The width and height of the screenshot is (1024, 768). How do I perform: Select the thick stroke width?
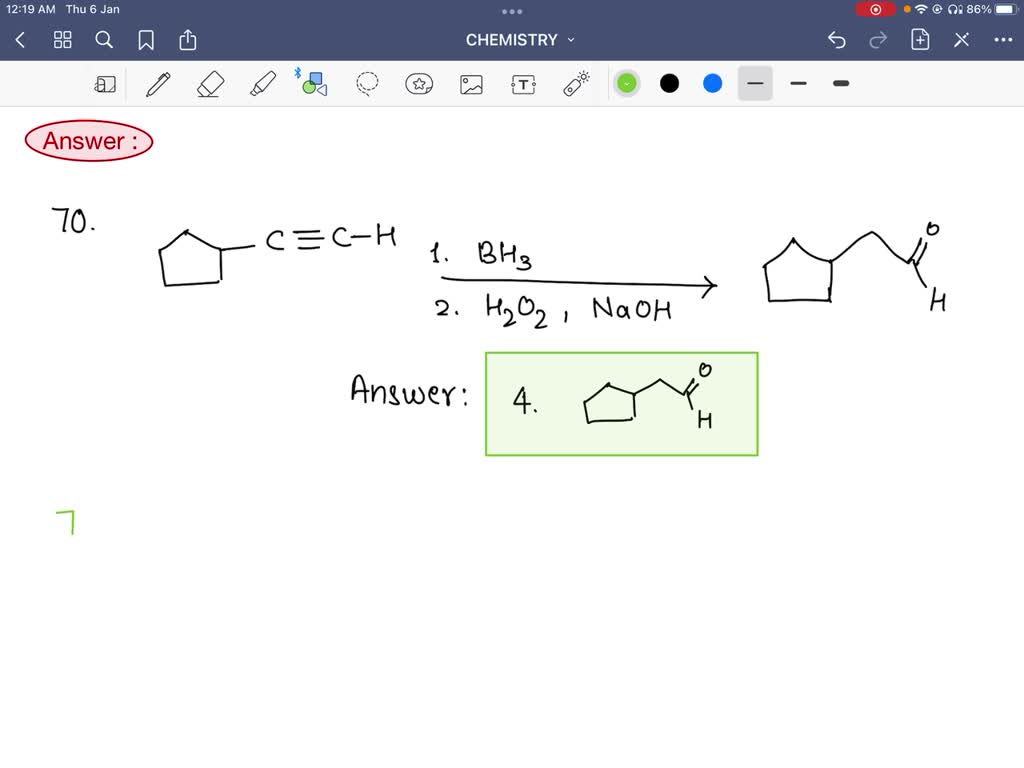click(840, 84)
